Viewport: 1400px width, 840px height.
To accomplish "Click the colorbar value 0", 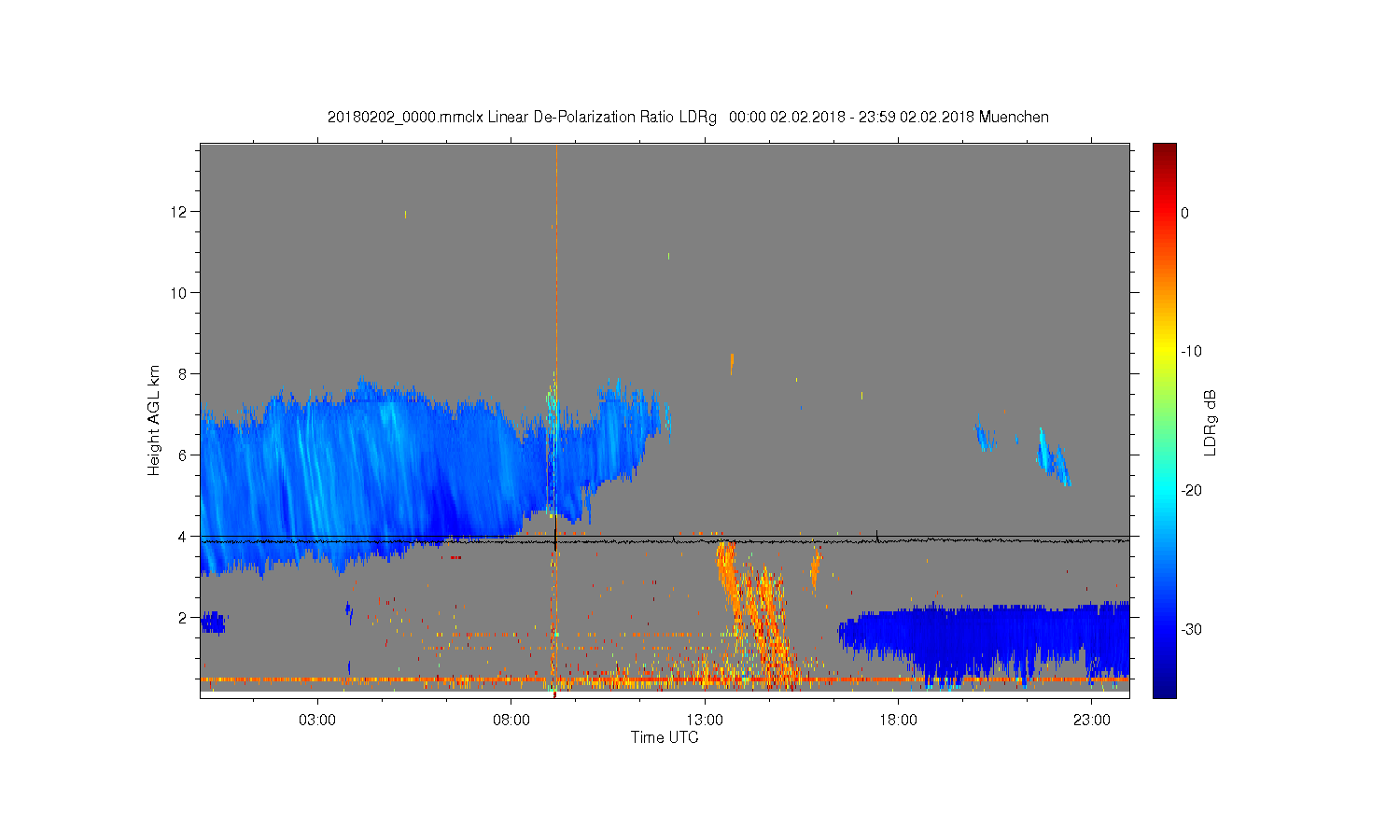I will [x=1185, y=213].
